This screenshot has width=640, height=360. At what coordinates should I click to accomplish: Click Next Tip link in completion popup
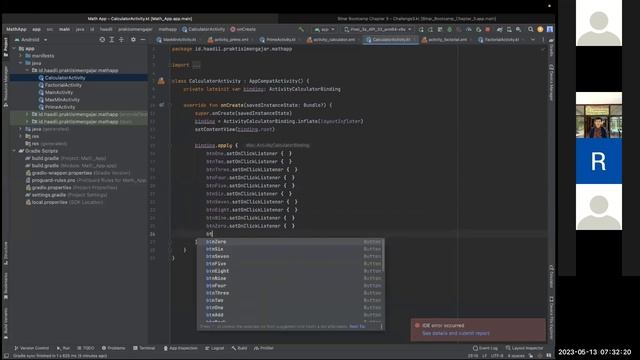tap(357, 327)
